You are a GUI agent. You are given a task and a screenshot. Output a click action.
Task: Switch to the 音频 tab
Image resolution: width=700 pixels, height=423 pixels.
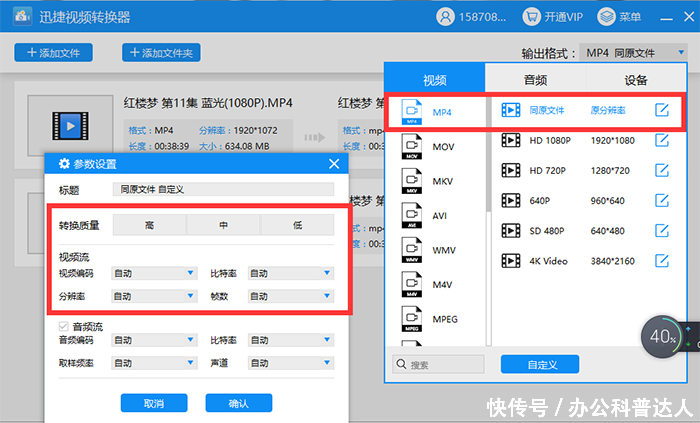click(535, 79)
